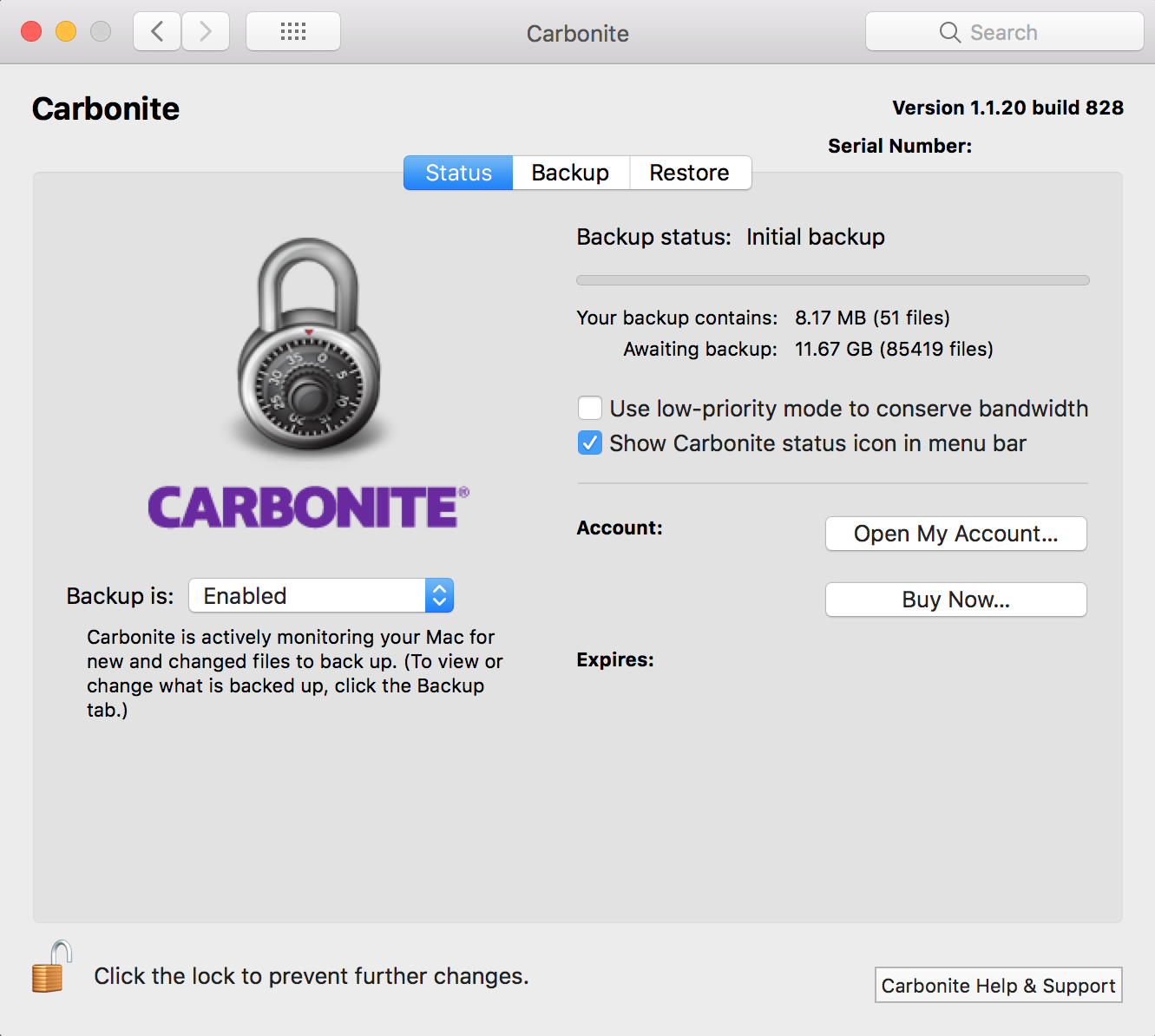Click the backup status progress bar

point(832,280)
